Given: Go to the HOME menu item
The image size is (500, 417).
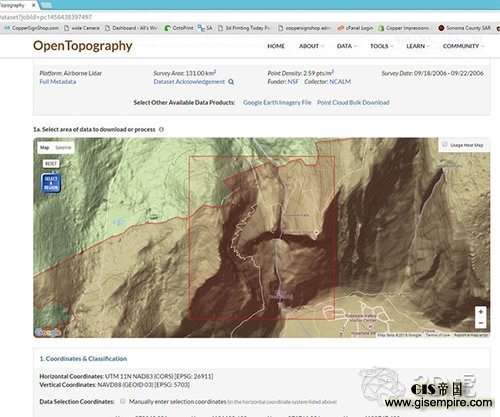Looking at the screenshot, I should 276,46.
